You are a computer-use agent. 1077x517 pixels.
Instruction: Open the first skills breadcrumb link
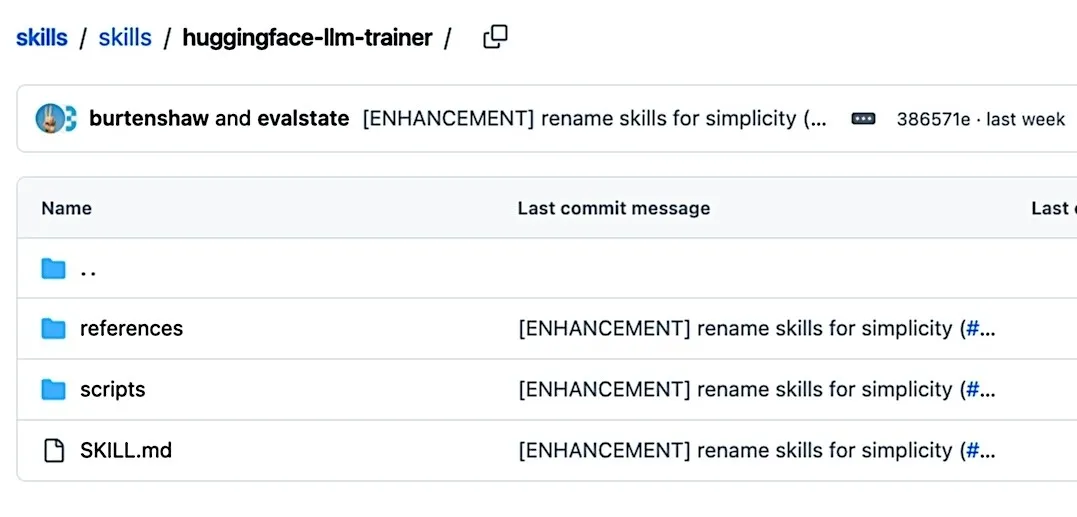[x=42, y=37]
